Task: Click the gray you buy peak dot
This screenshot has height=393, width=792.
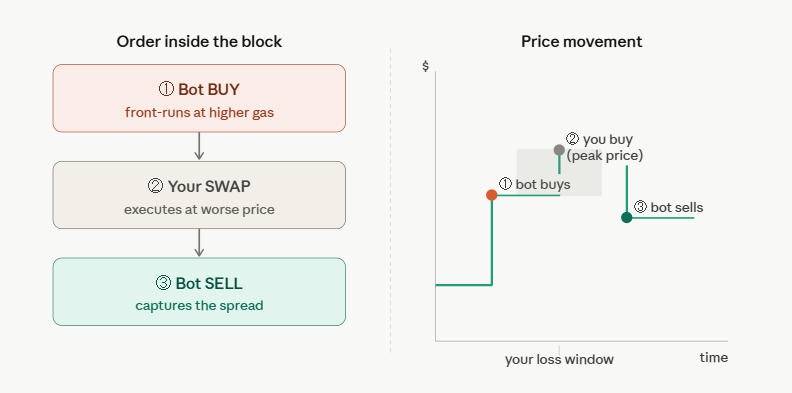Action: [x=559, y=150]
